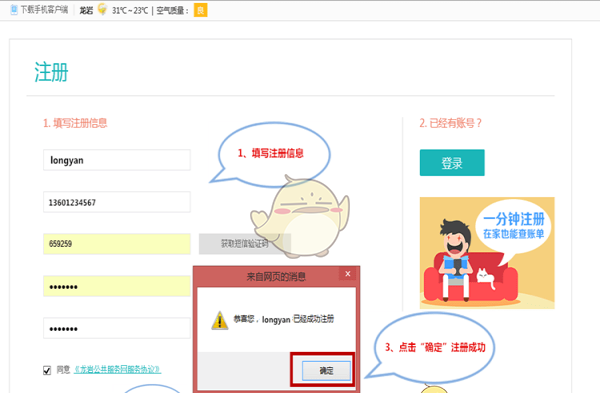Click the weather sun icon
The image size is (600, 393).
tap(102, 9)
